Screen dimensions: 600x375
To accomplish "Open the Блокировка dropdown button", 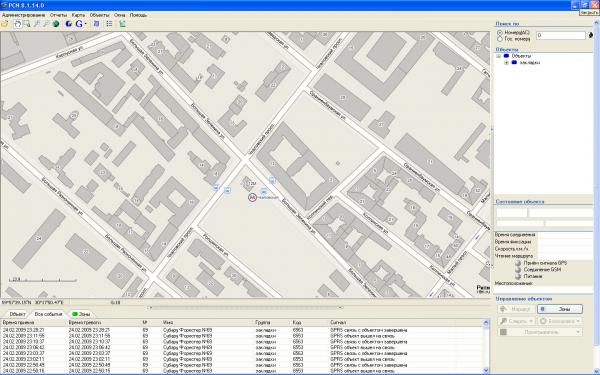I will [560, 321].
